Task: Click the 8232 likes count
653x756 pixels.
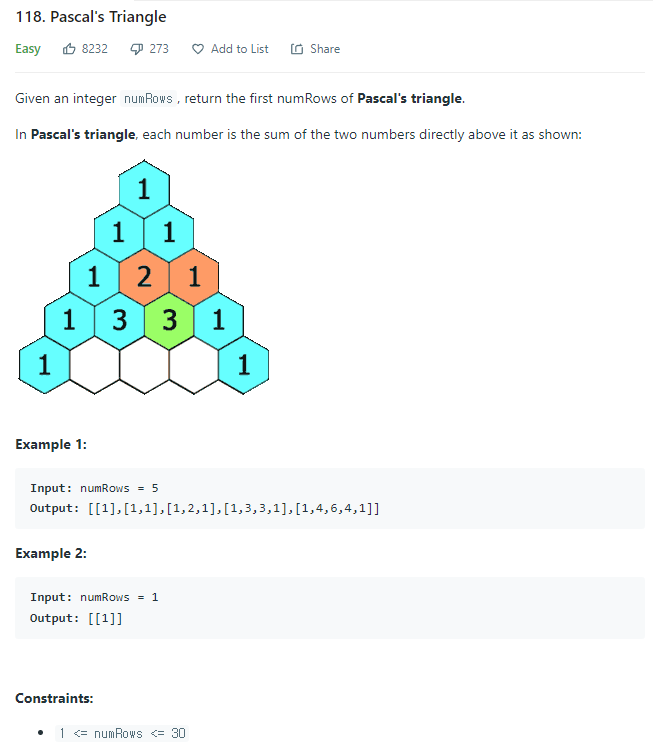Action: pos(95,49)
